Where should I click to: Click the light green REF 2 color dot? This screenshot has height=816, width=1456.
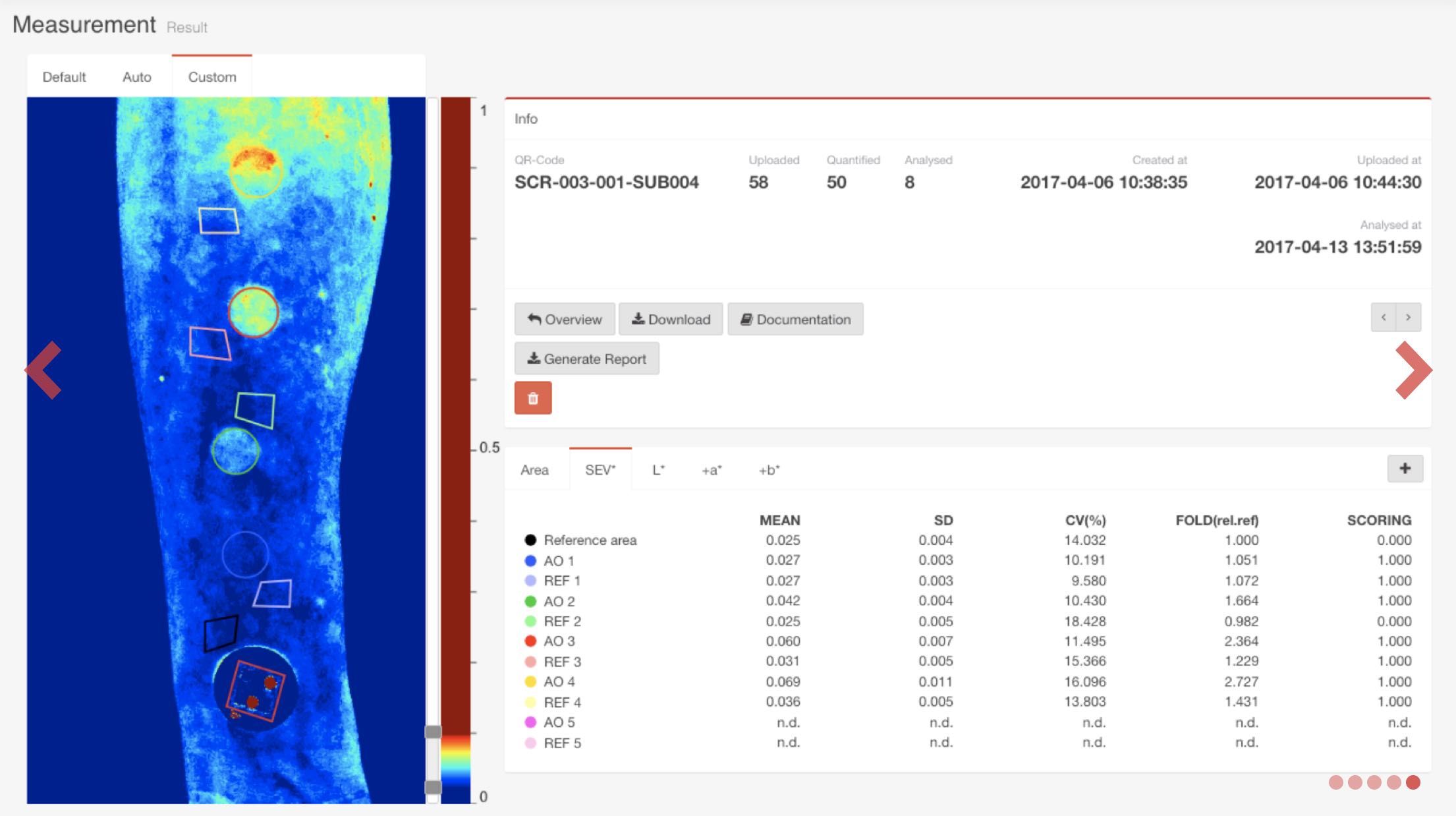pyautogui.click(x=530, y=621)
